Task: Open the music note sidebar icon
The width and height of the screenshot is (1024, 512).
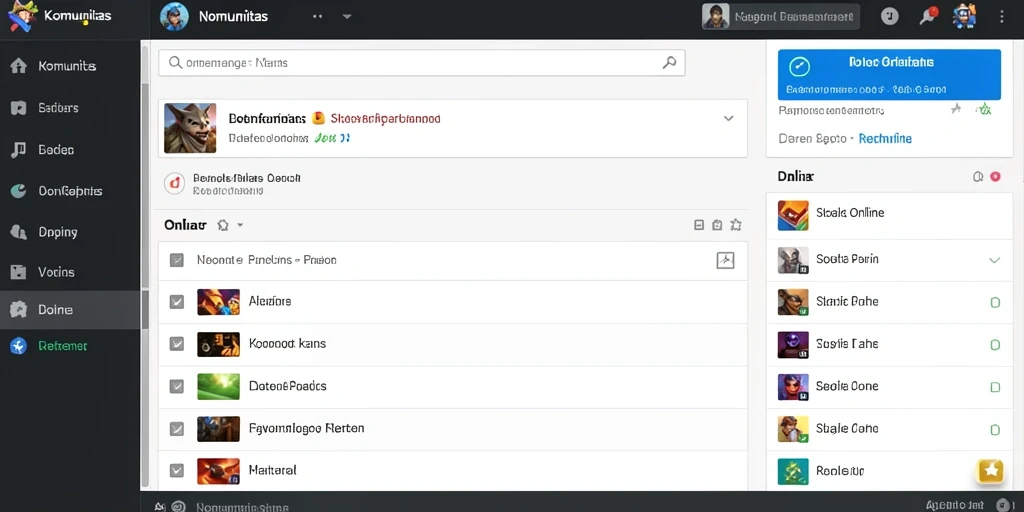Action: [x=18, y=150]
